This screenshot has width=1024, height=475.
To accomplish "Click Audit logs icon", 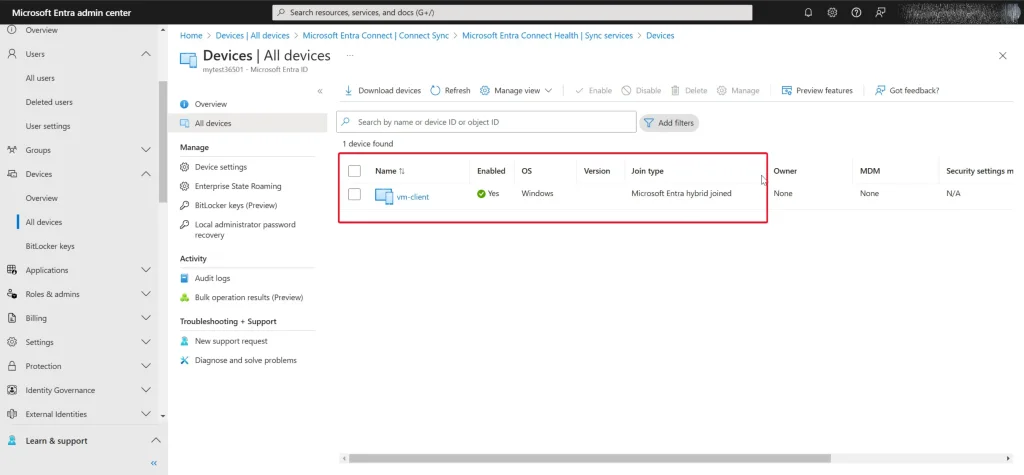I will [x=184, y=278].
